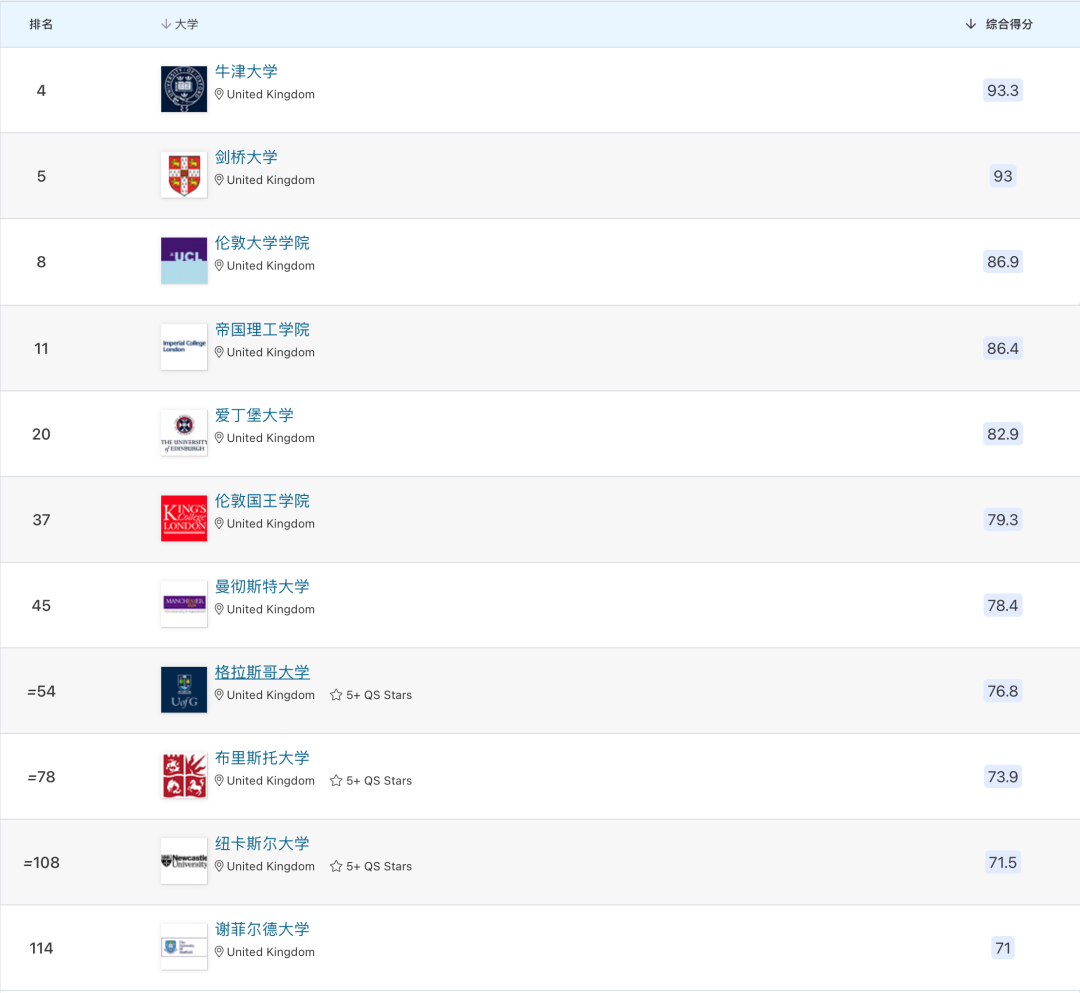Open the Imperial College London logo

[x=184, y=347]
